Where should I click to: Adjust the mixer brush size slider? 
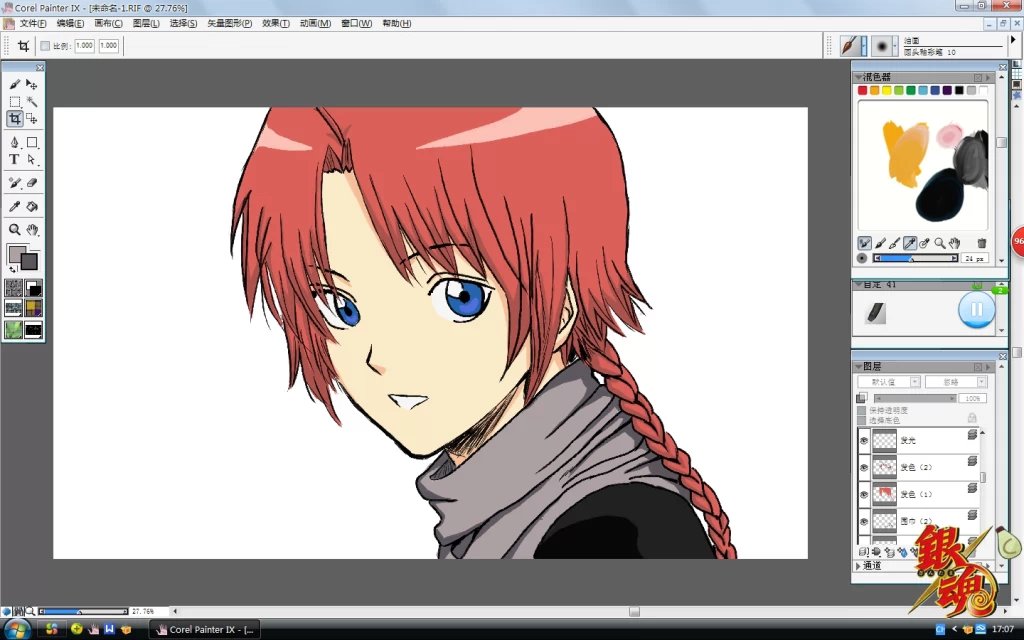916,259
